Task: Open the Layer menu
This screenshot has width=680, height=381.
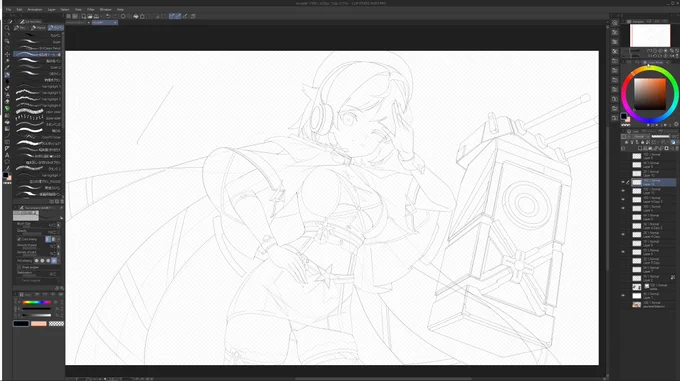Action: [x=52, y=10]
